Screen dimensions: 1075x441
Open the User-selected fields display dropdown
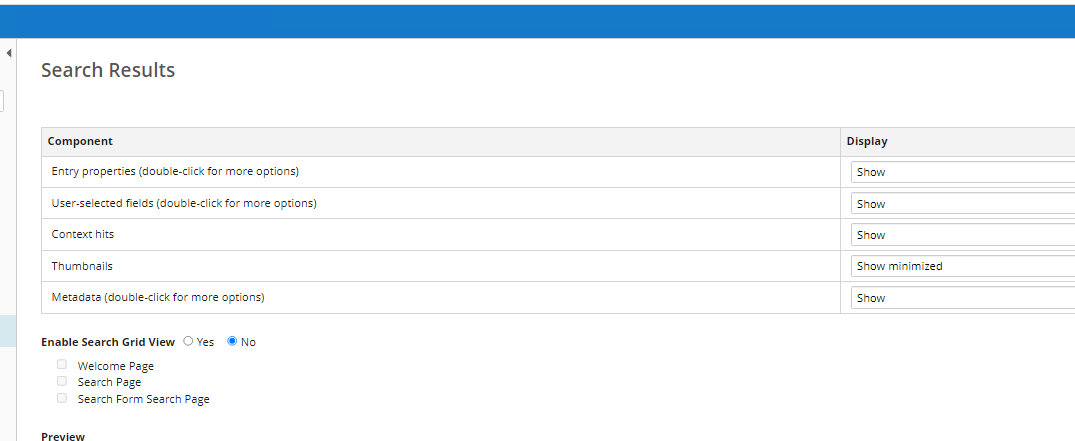tap(962, 204)
